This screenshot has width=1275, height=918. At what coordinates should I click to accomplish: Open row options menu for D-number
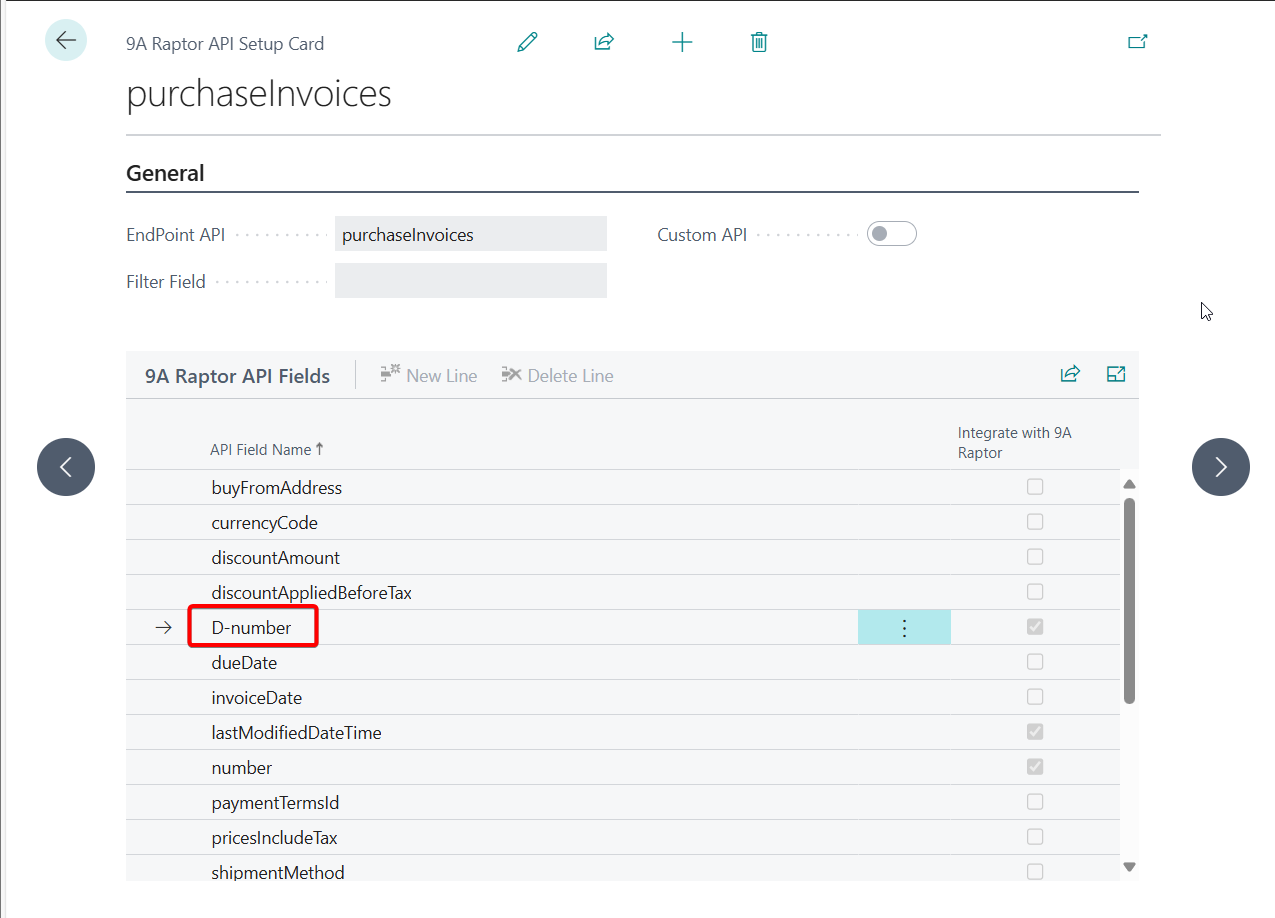[x=904, y=628]
